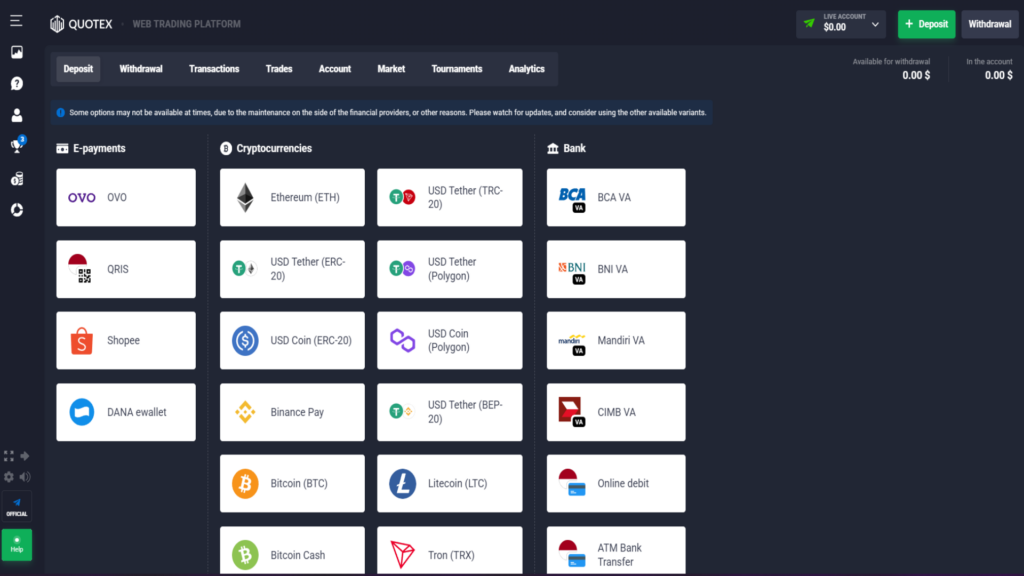Choose ATM Bank Transfer option
This screenshot has height=576, width=1024.
coord(616,551)
